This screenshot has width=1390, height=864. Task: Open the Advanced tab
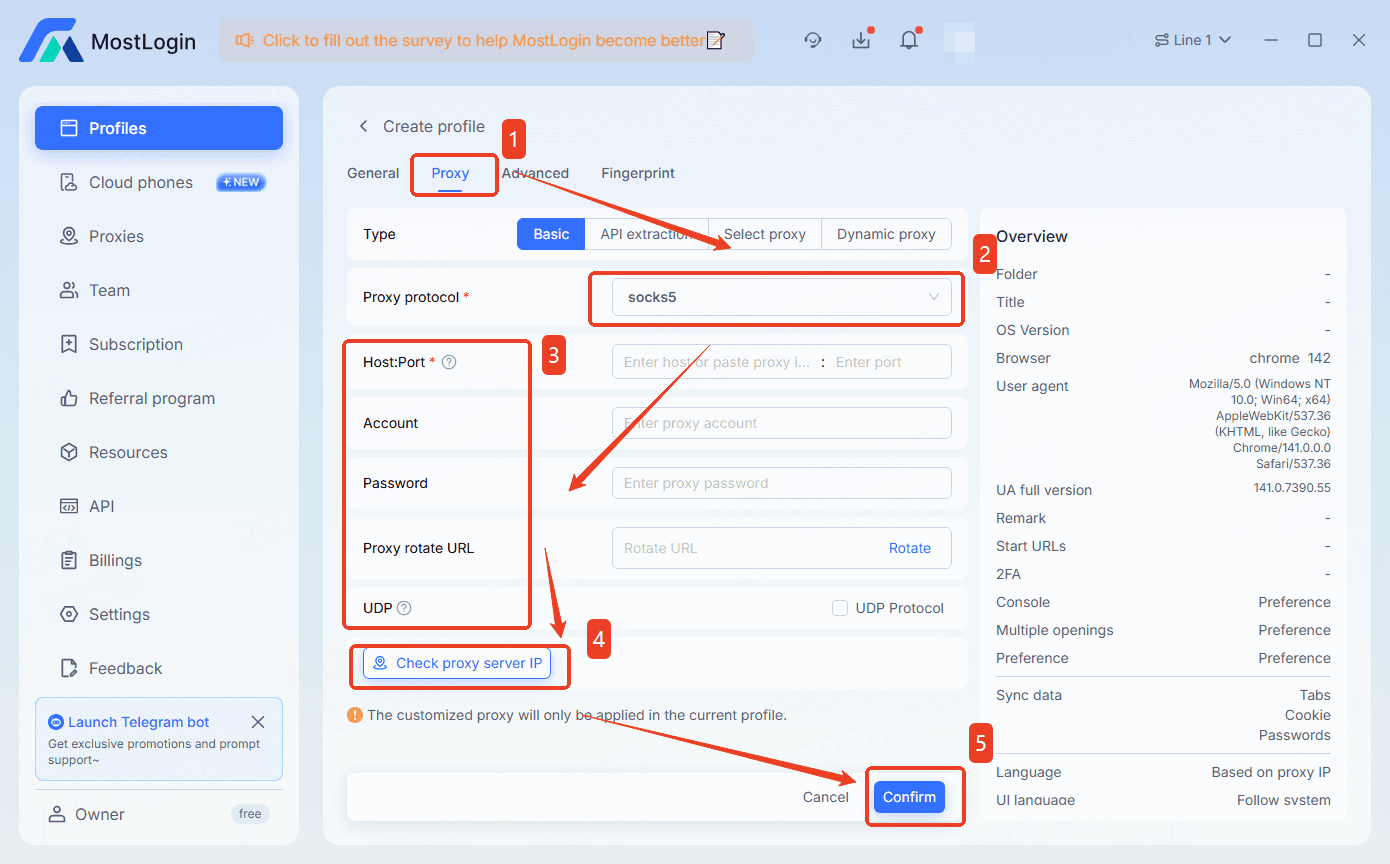point(535,173)
